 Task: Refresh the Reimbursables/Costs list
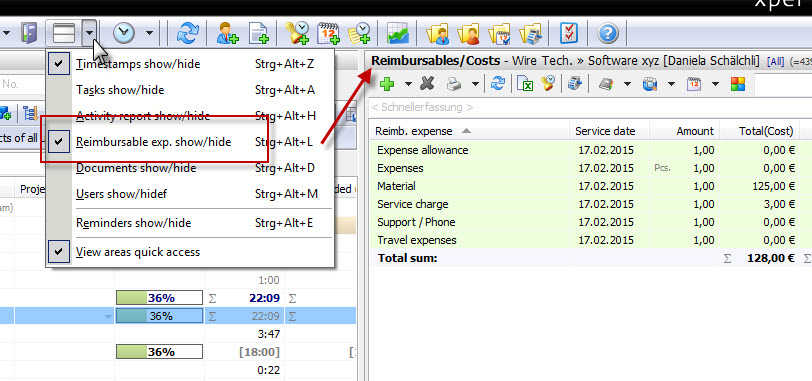(x=498, y=83)
